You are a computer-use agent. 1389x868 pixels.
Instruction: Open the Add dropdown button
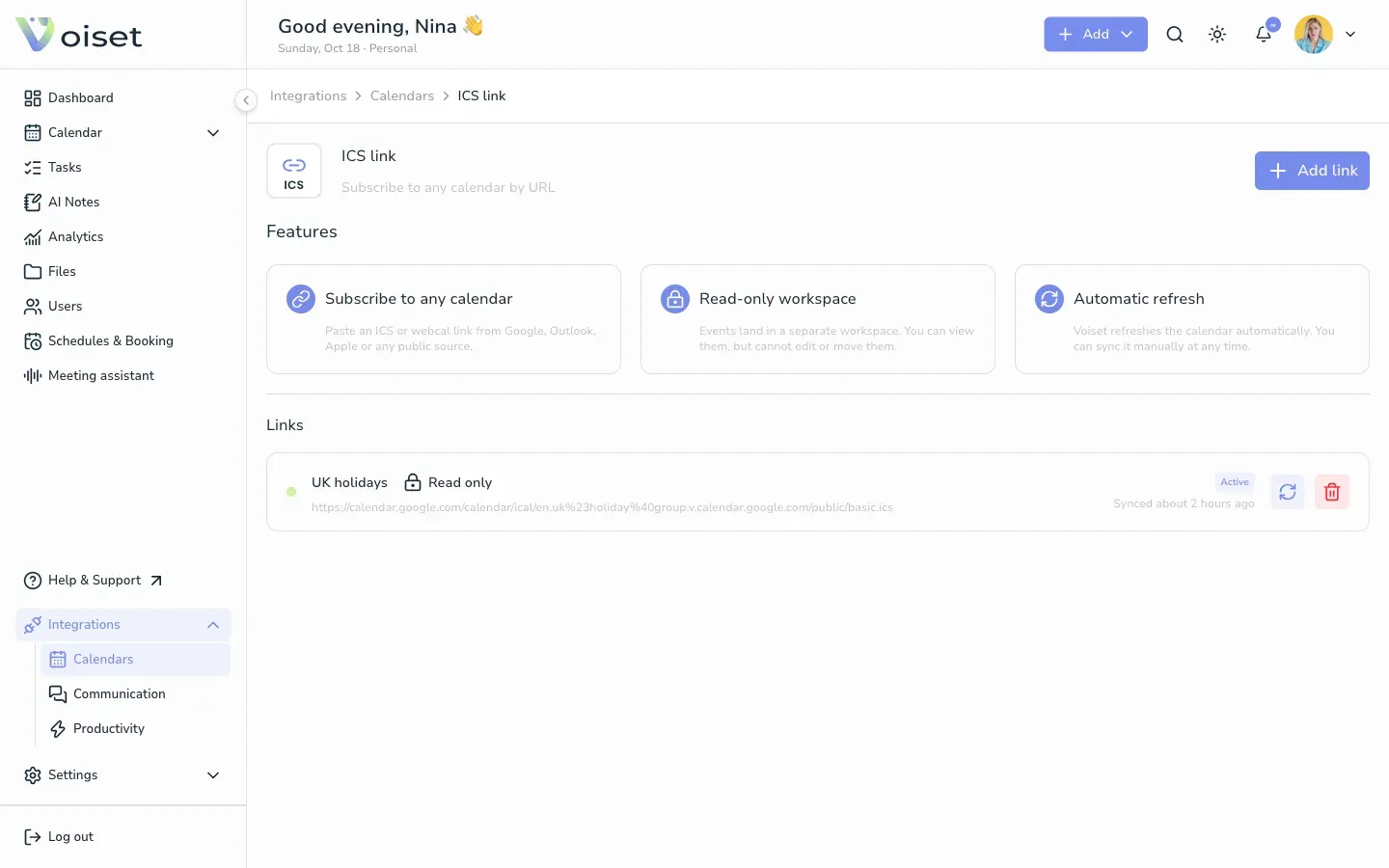1095,34
